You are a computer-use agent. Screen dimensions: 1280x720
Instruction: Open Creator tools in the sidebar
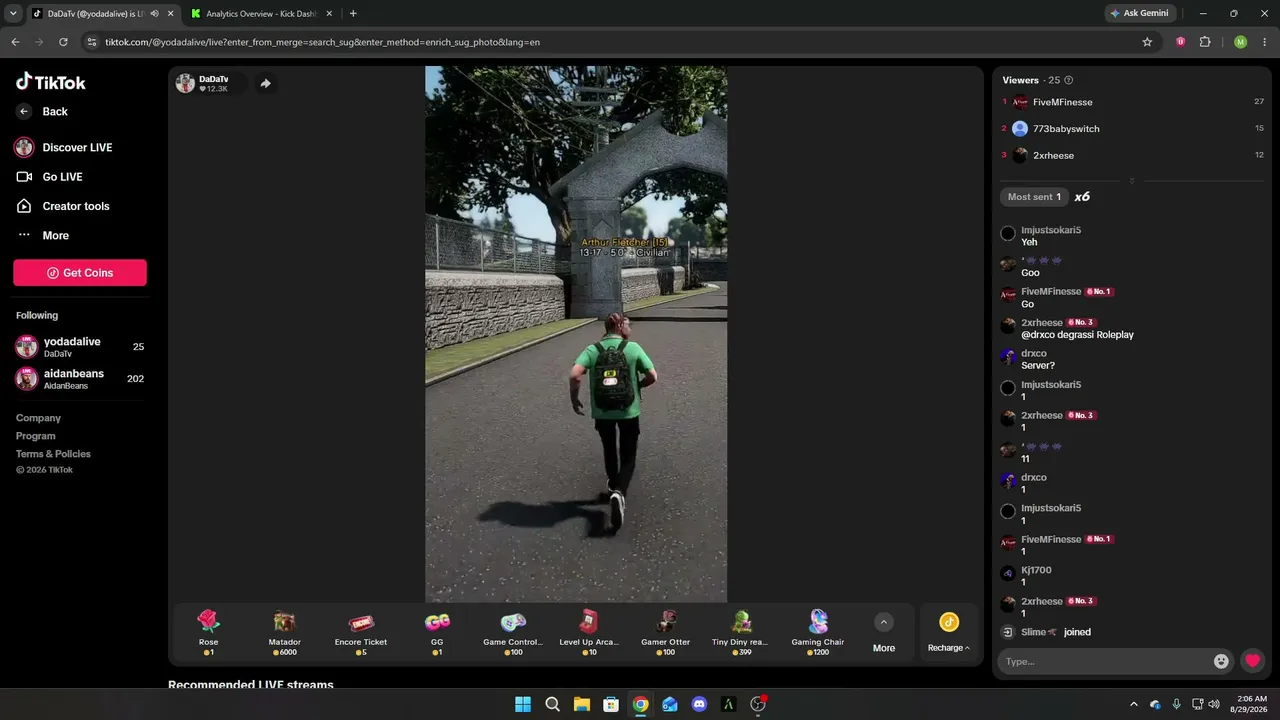pyautogui.click(x=63, y=206)
